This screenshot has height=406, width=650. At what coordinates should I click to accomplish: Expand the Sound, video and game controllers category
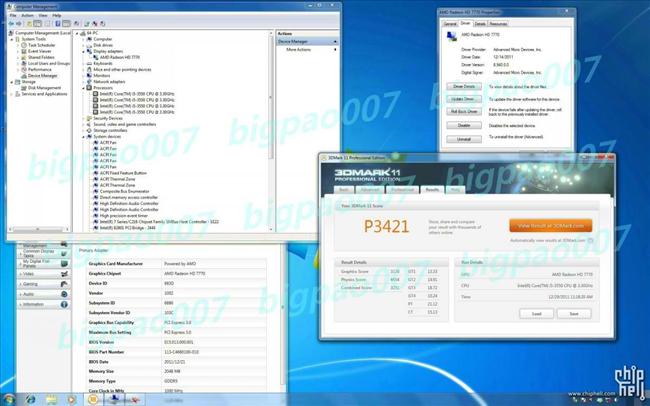point(83,124)
